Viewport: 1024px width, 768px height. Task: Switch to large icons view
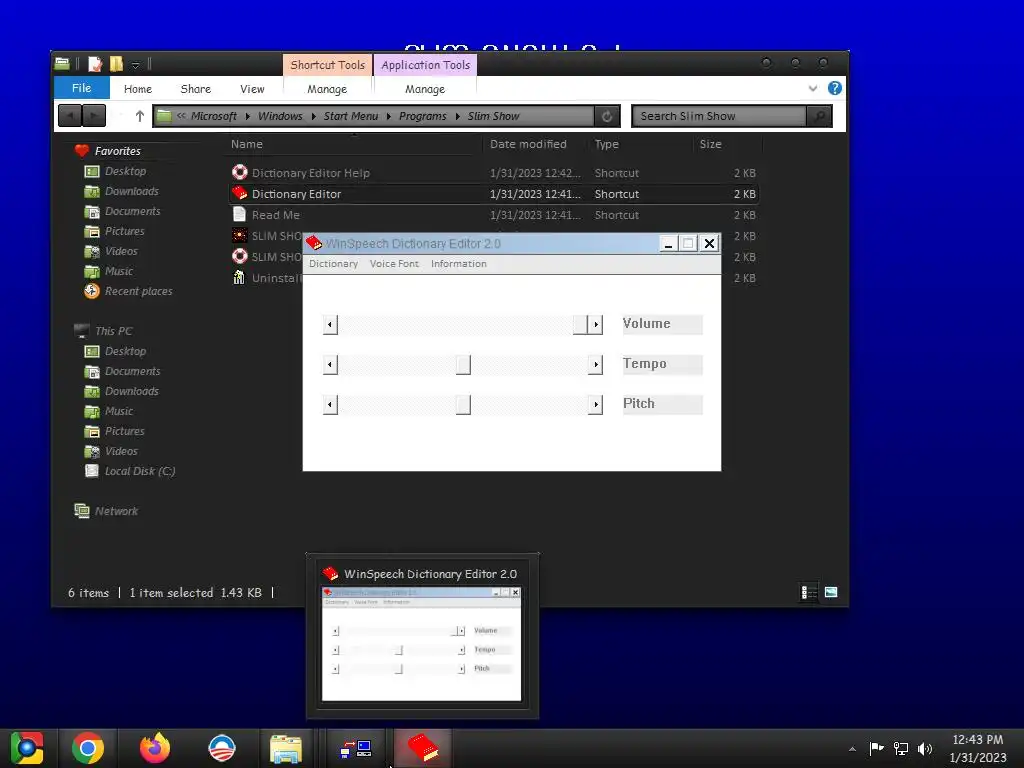831,592
